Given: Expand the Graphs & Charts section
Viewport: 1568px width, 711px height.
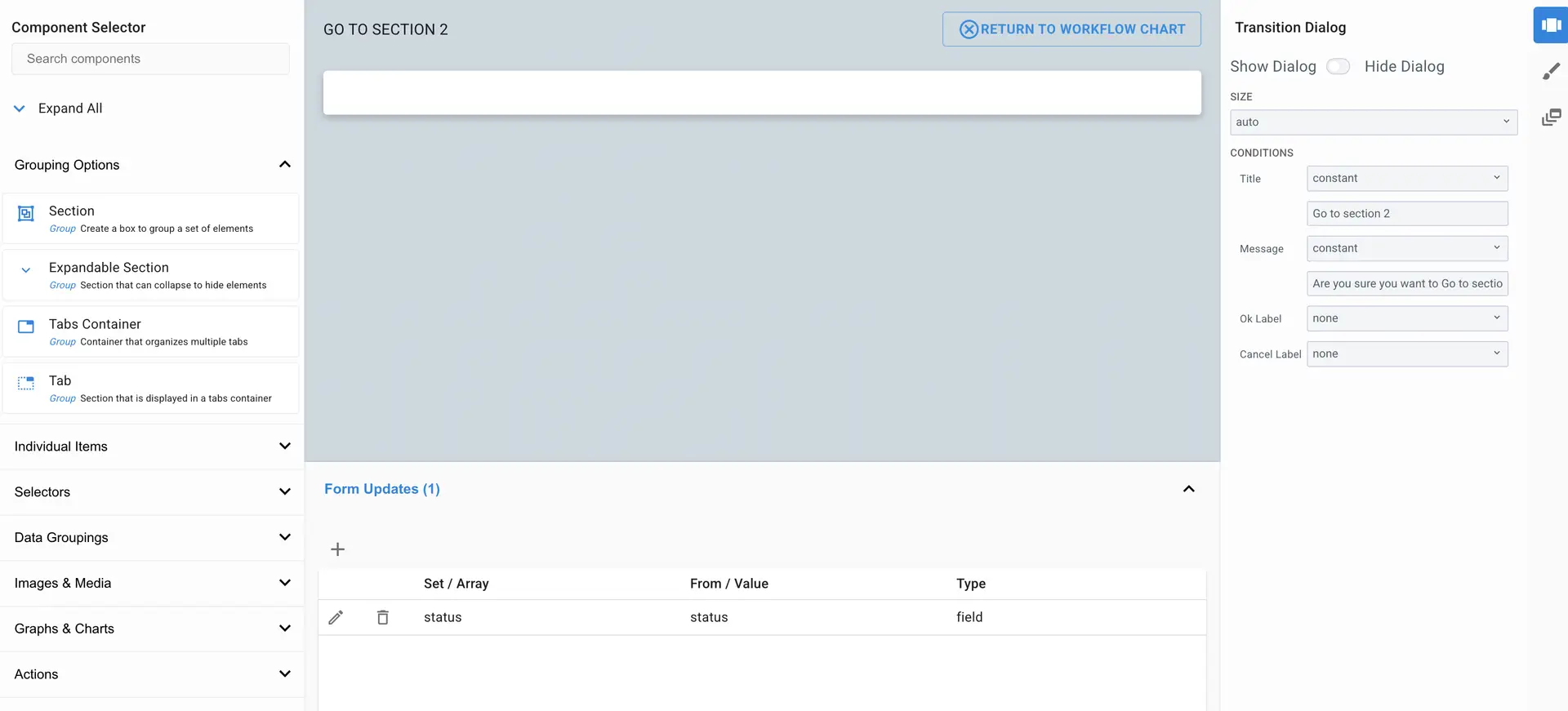Looking at the screenshot, I should click(x=152, y=629).
